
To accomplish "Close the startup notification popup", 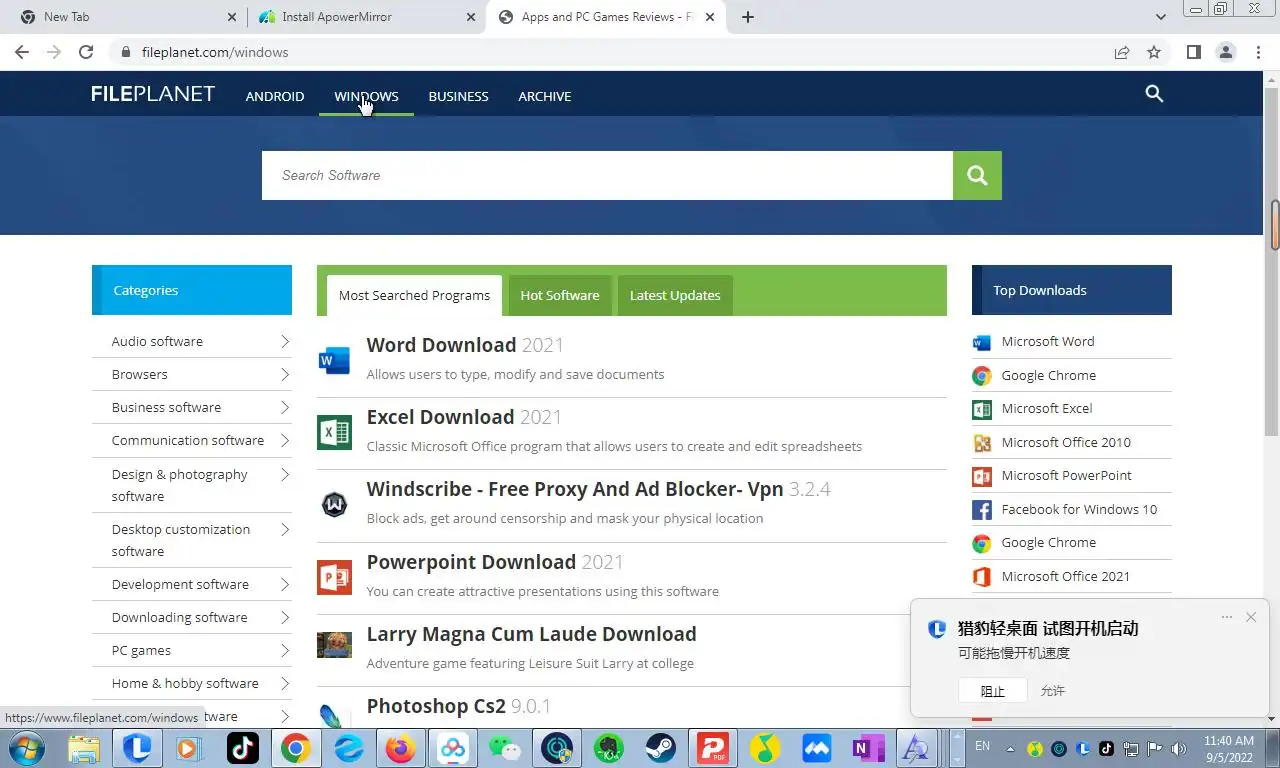I will pos(1251,617).
